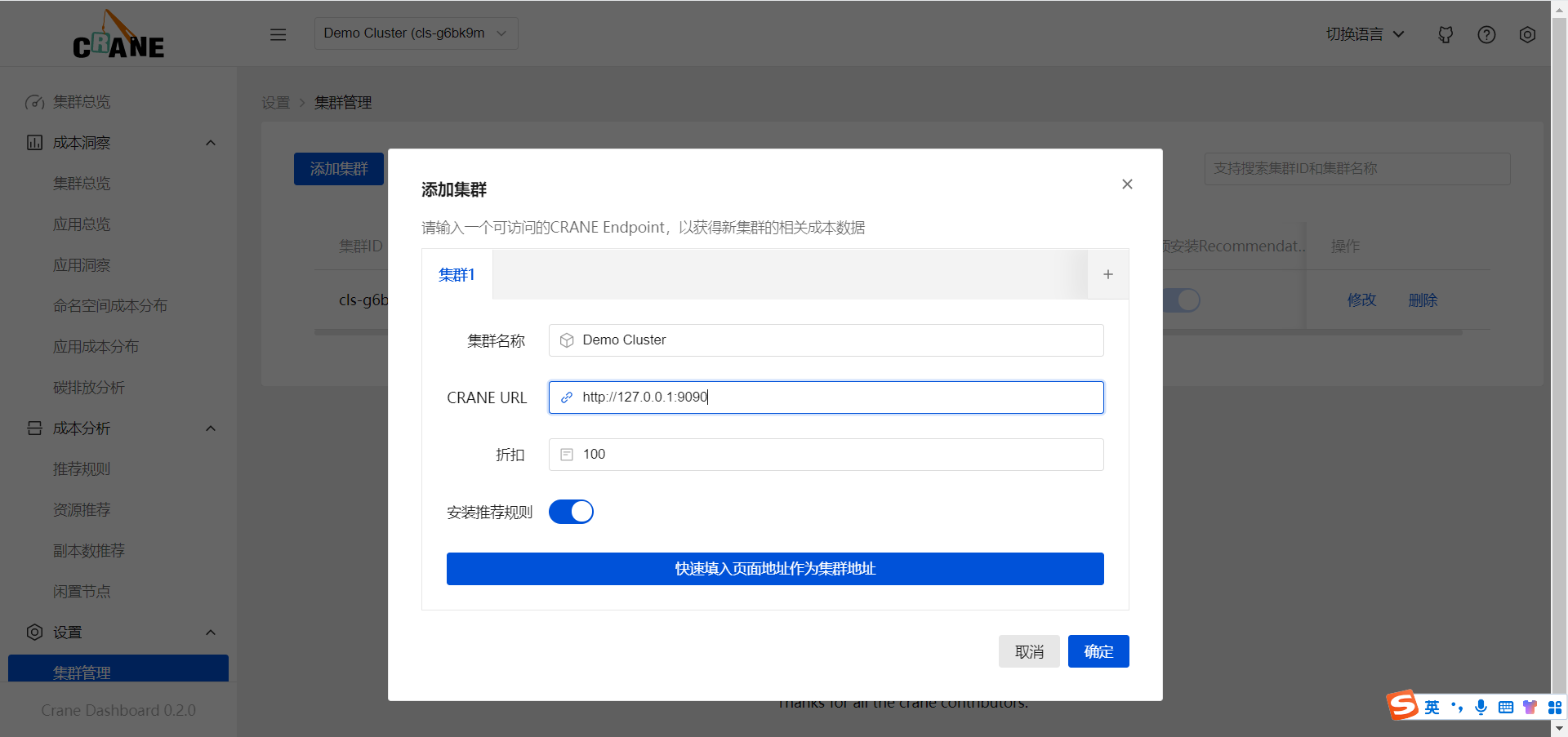This screenshot has height=737, width=1568.
Task: Toggle the 安装推荐规则 switch
Action: 571,512
